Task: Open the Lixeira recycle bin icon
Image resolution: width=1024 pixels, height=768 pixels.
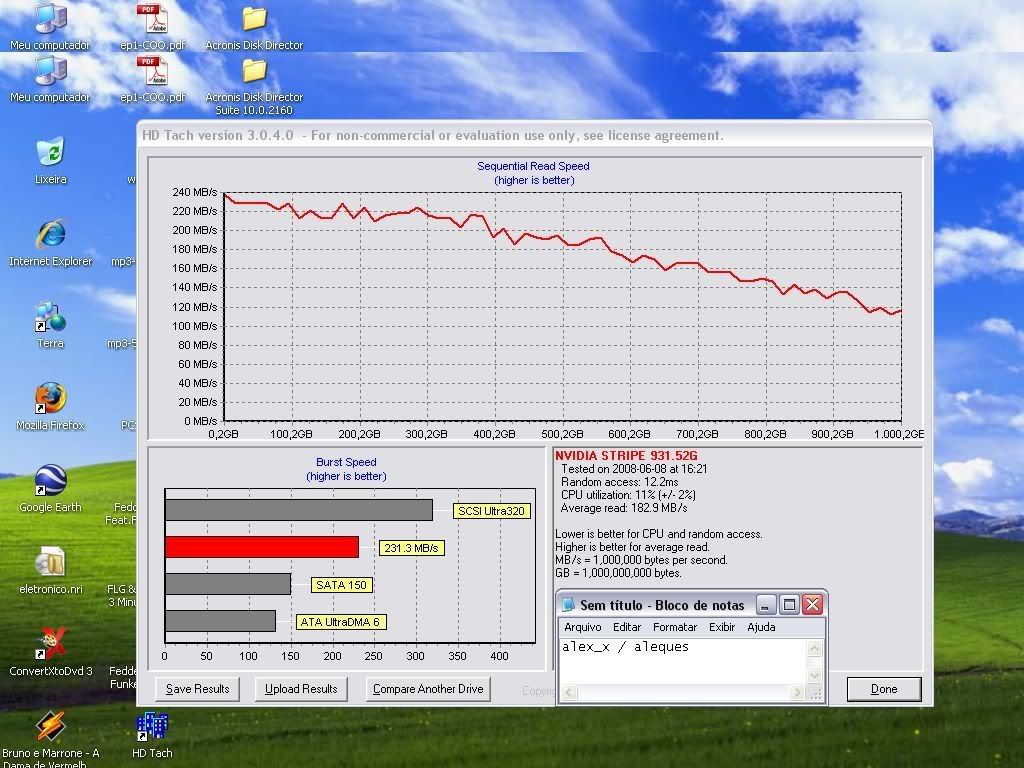Action: (x=50, y=154)
